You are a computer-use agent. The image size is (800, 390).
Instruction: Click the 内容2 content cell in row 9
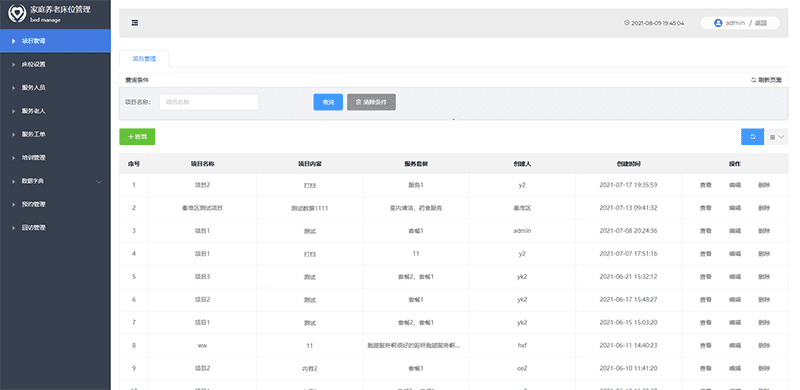(310, 369)
